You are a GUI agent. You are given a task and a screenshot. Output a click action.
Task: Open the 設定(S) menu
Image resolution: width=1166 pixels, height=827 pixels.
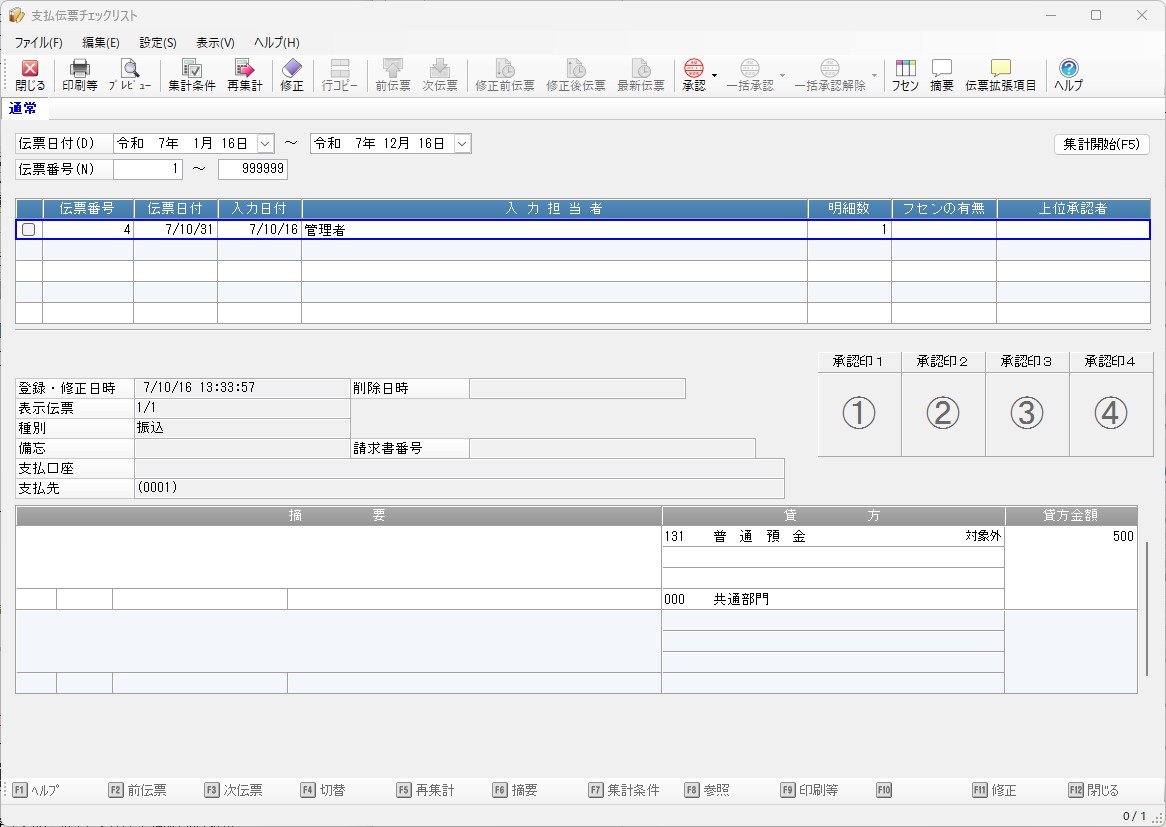point(158,43)
